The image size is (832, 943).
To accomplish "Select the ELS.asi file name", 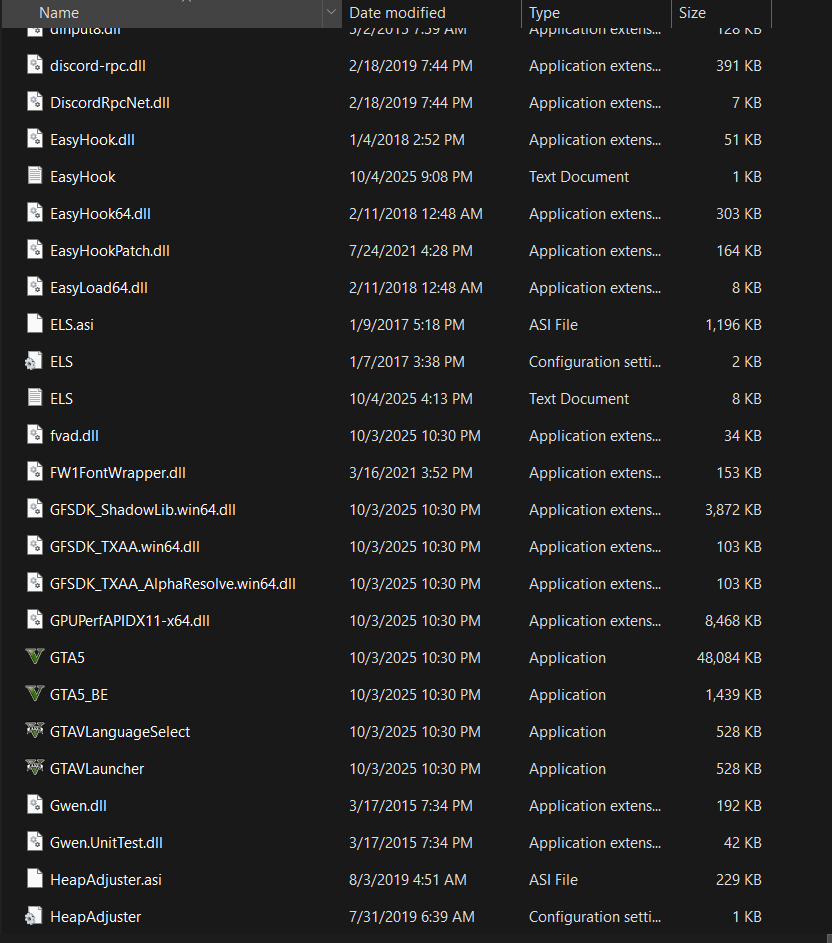I will coord(72,325).
